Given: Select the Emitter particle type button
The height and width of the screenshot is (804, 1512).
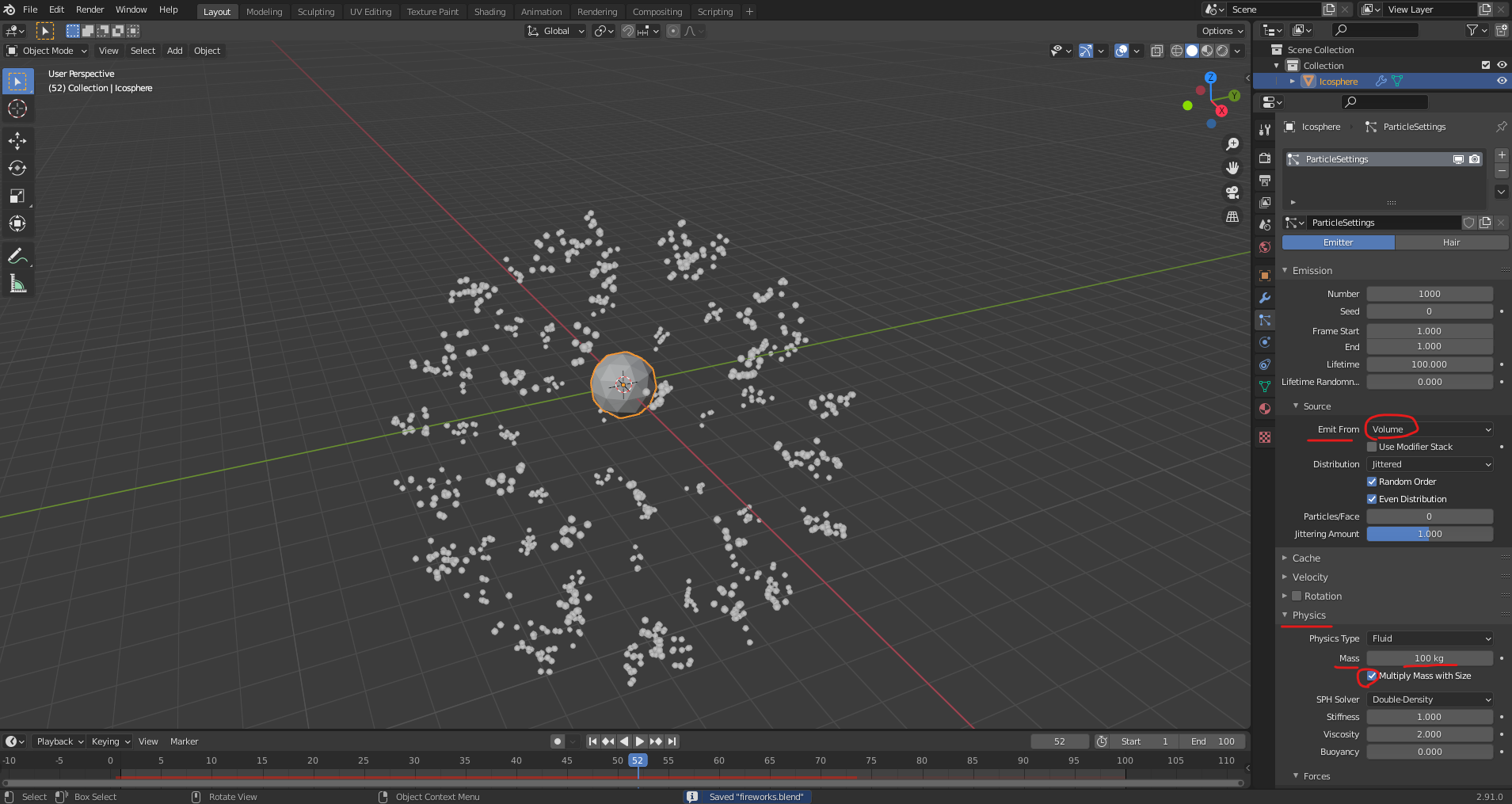Looking at the screenshot, I should point(1338,242).
